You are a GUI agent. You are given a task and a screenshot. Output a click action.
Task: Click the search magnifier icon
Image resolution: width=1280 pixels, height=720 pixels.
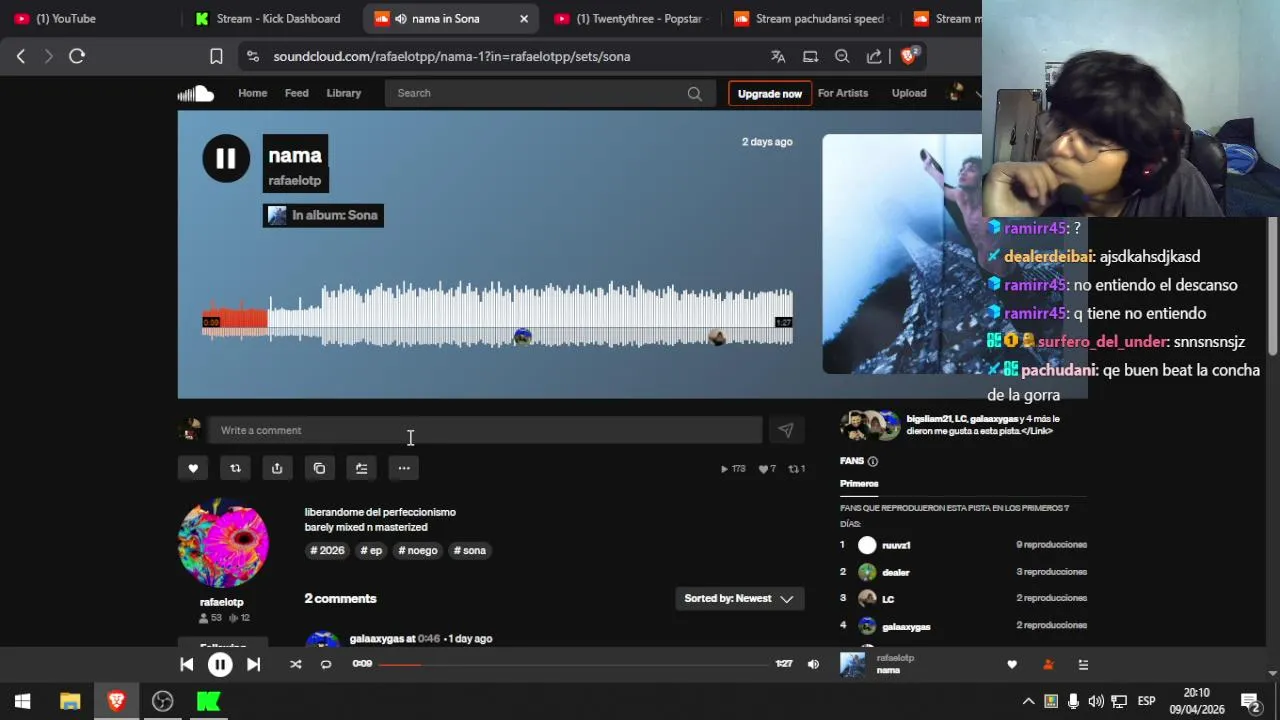point(695,93)
